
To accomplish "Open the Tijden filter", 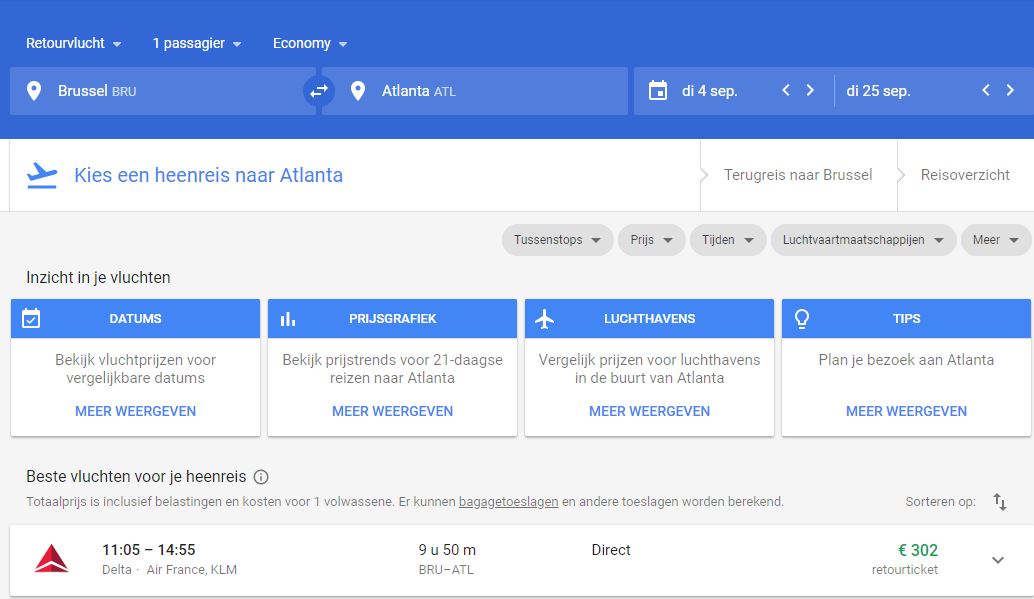I will 727,240.
